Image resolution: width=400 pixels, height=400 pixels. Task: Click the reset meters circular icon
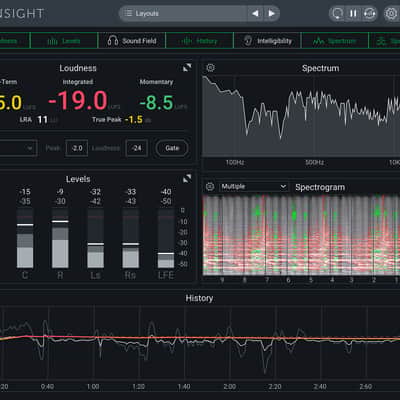coord(337,14)
